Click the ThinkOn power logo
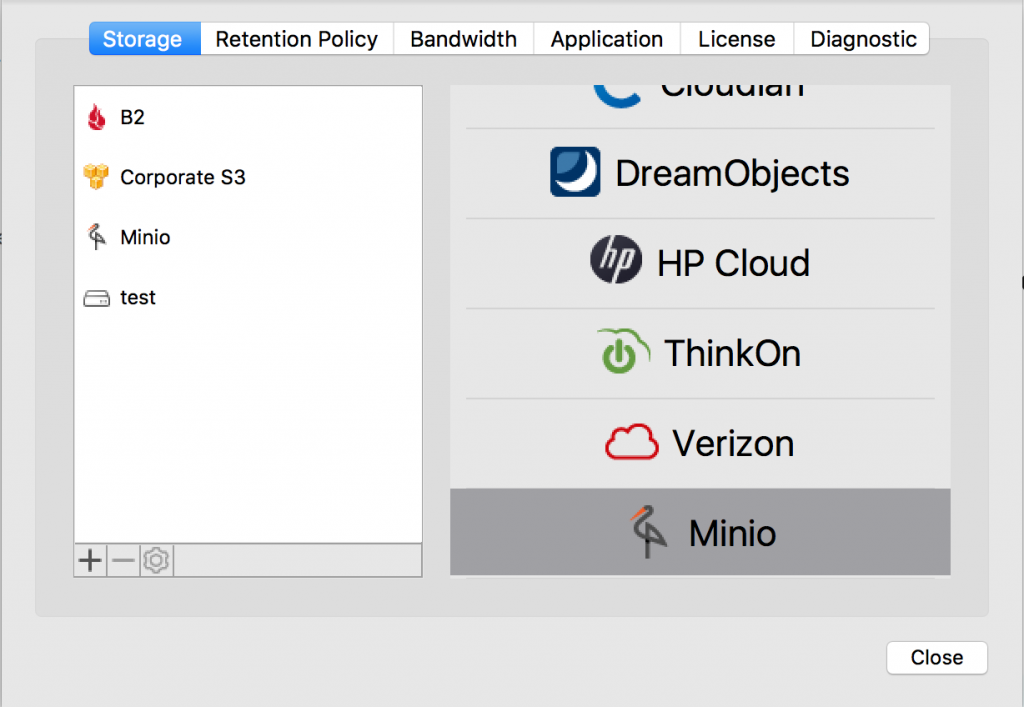The image size is (1024, 707). tap(623, 351)
